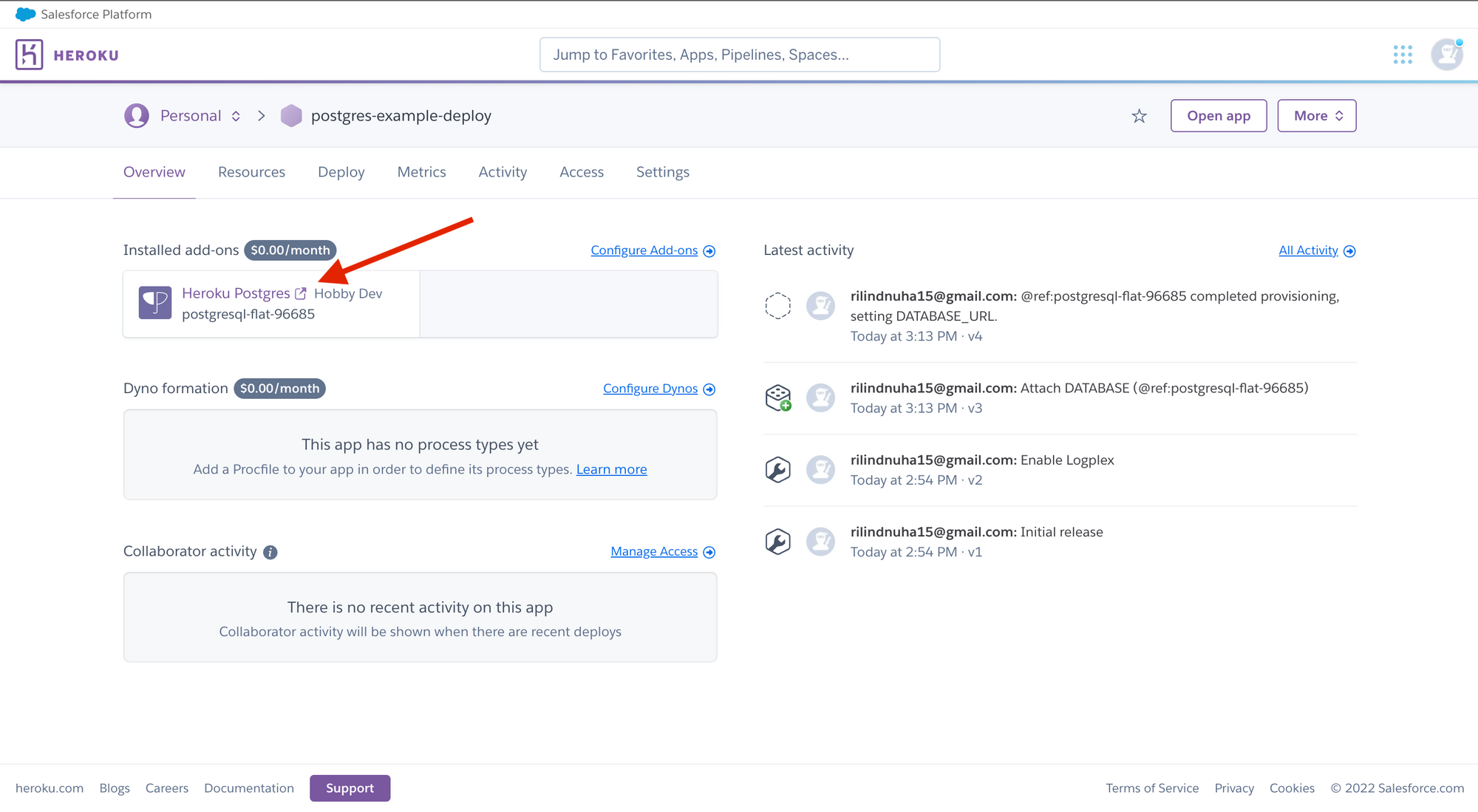Click the Installed add-ons $0.00/month badge
This screenshot has width=1478, height=812.
tap(290, 250)
